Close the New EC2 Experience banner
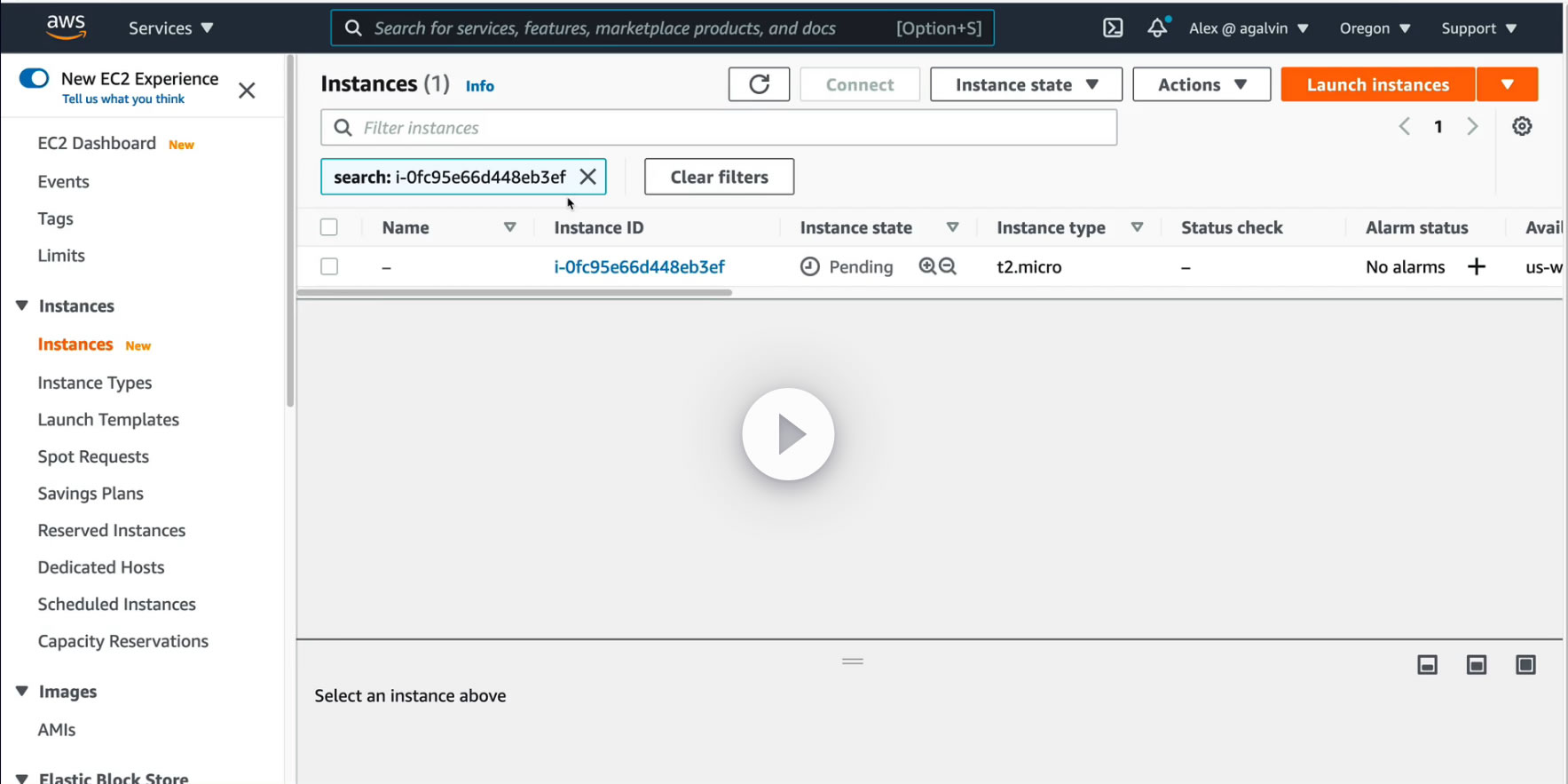1568x784 pixels. (x=247, y=90)
